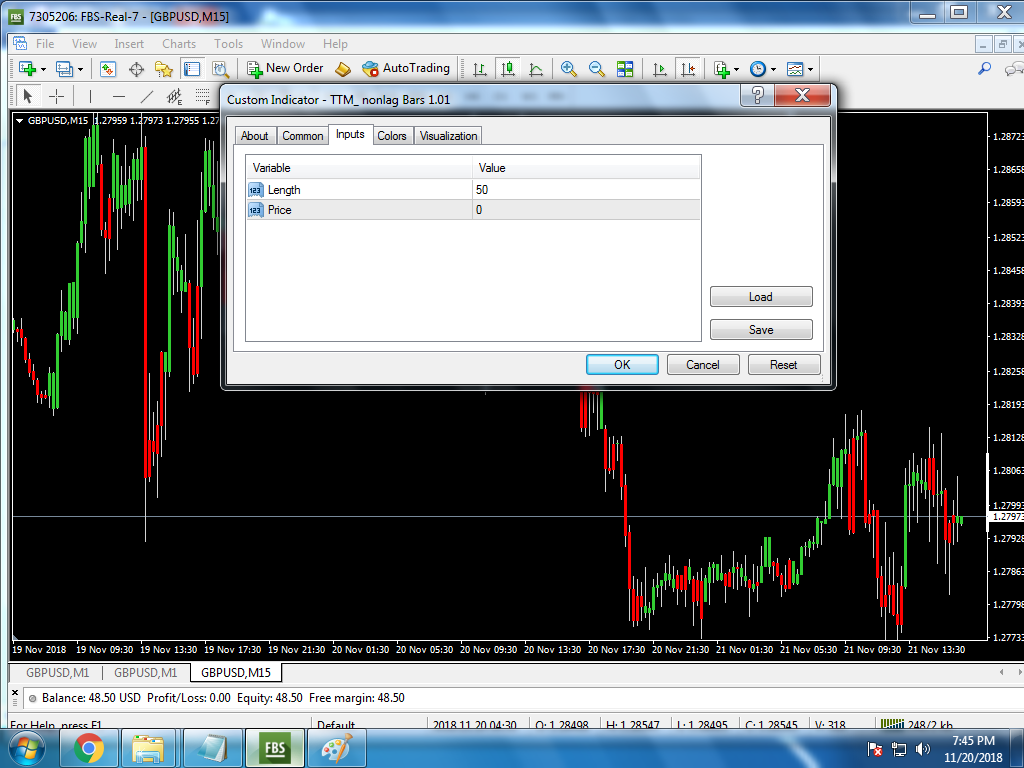Select the Horizontal Line drawing tool
This screenshot has height=768, width=1024.
119,97
